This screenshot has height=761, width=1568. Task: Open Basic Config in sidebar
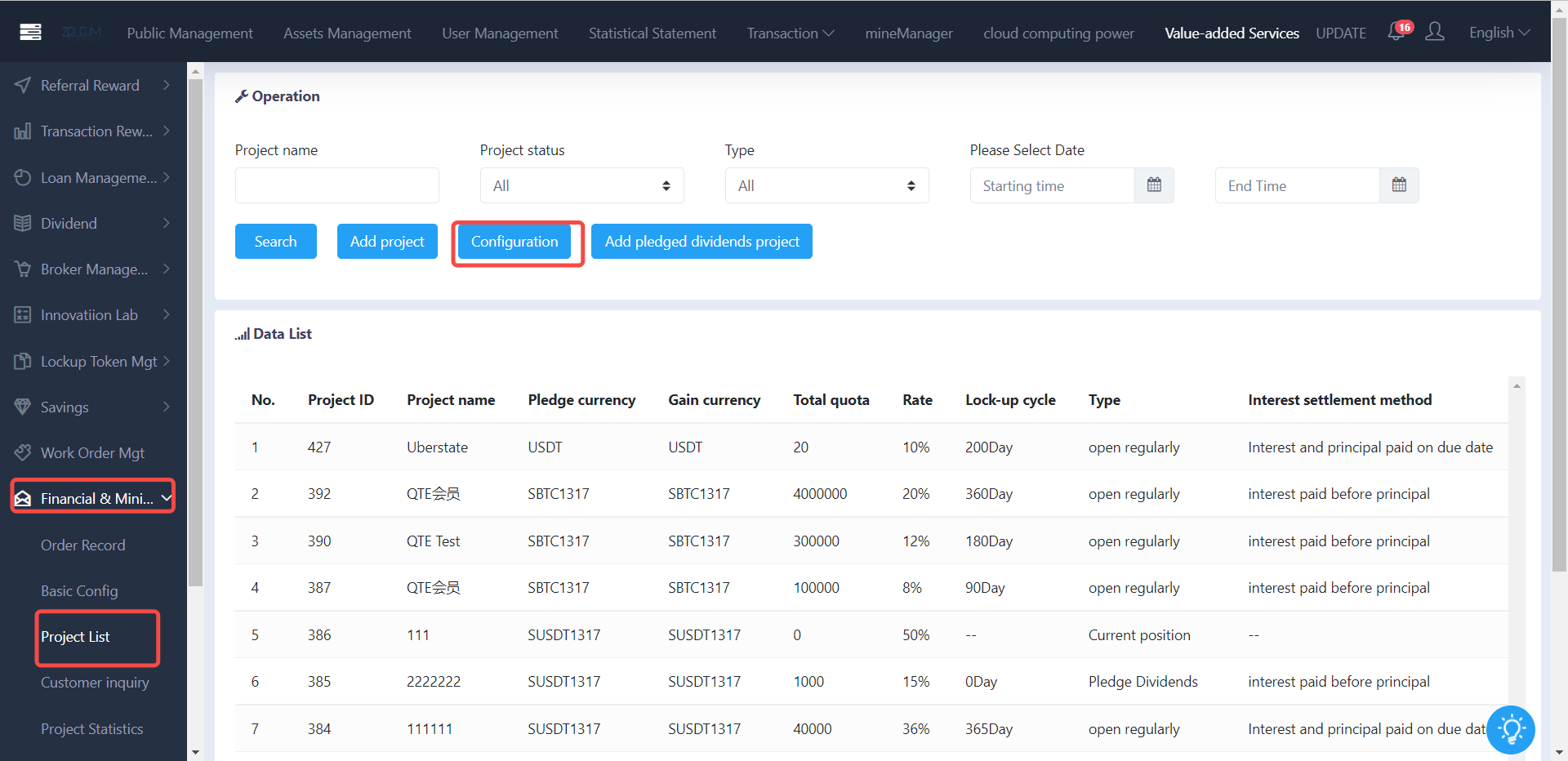[79, 590]
